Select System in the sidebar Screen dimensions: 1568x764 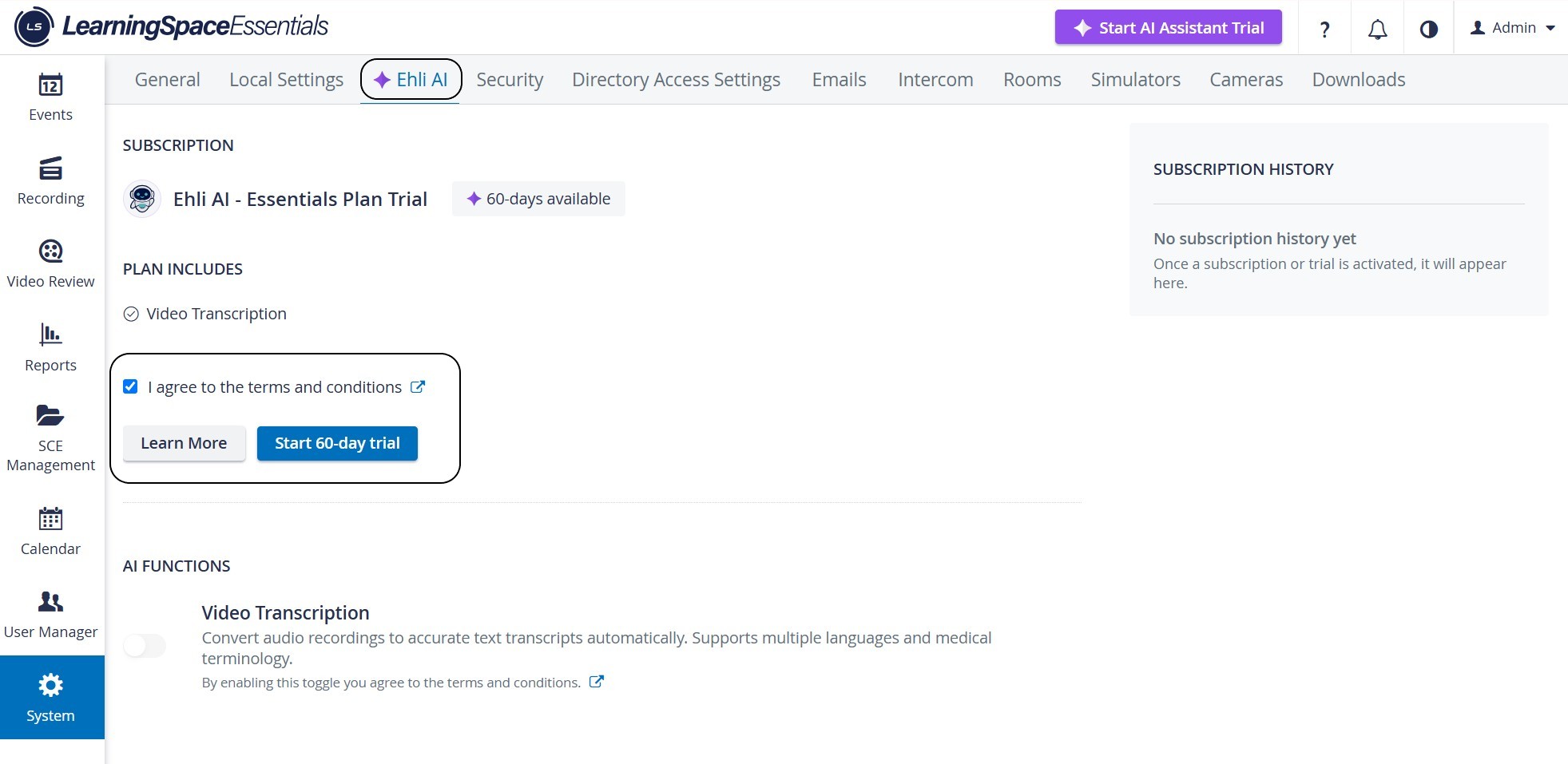click(51, 698)
